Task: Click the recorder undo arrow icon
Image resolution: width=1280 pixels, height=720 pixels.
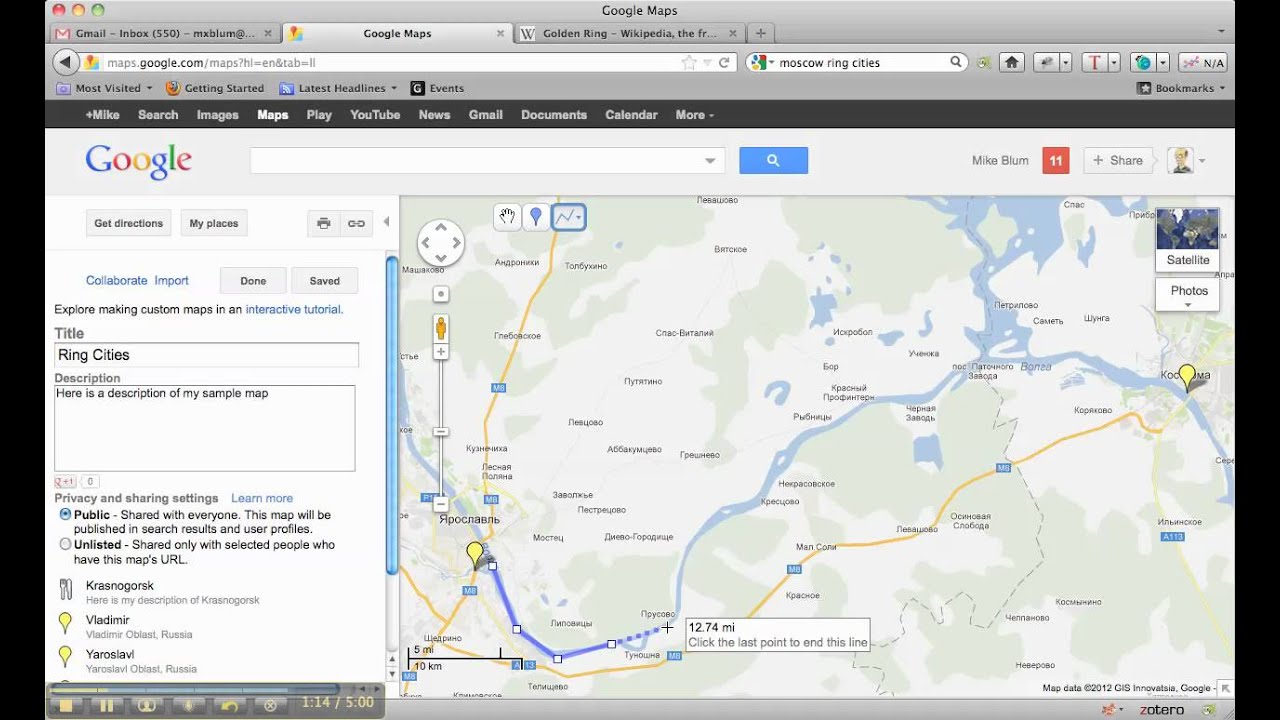Action: [228, 705]
